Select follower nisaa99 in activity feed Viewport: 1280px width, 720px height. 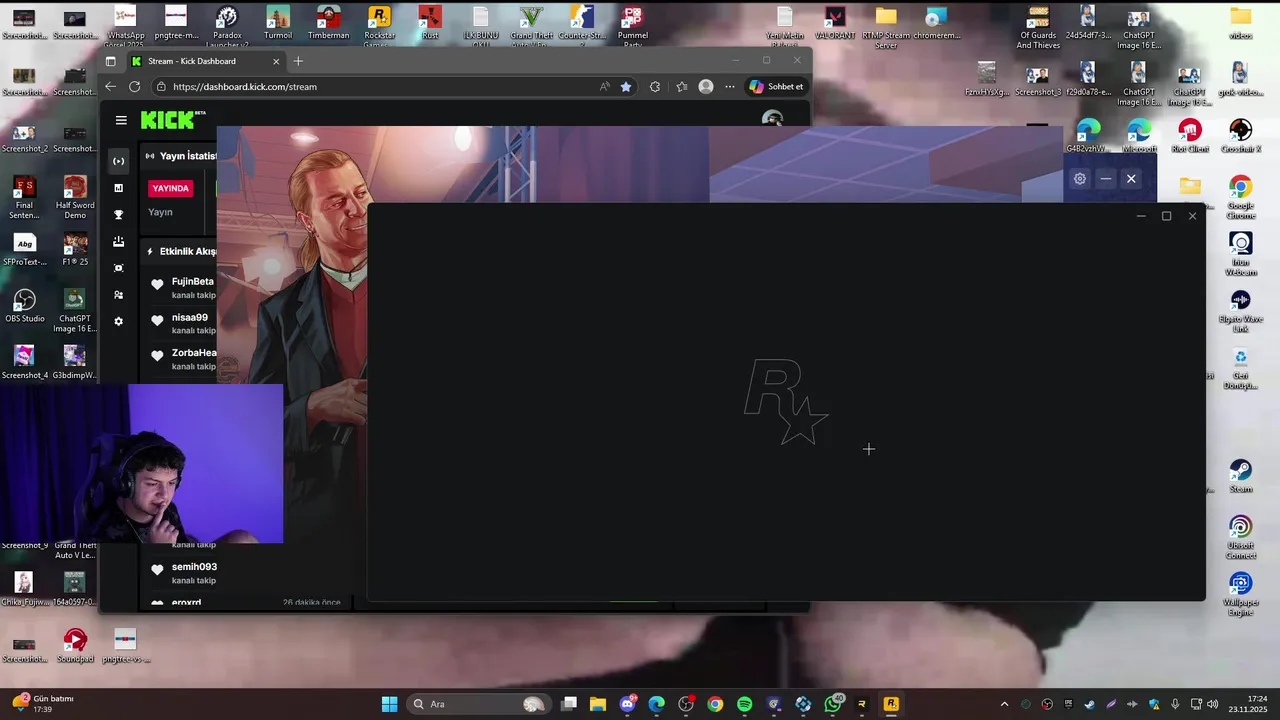[189, 317]
